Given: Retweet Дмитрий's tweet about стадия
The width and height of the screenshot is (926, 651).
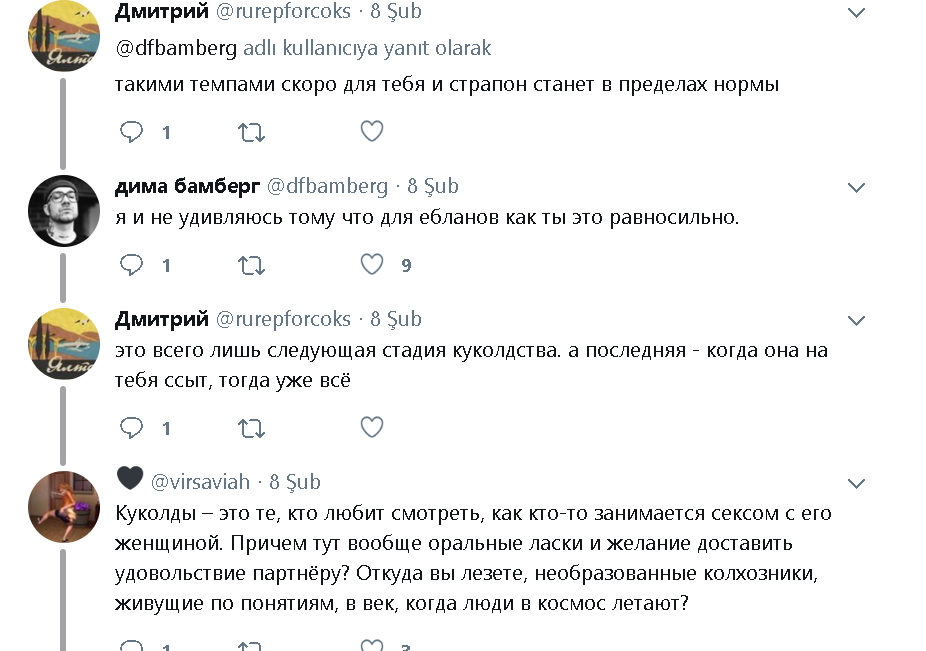Looking at the screenshot, I should tap(251, 428).
